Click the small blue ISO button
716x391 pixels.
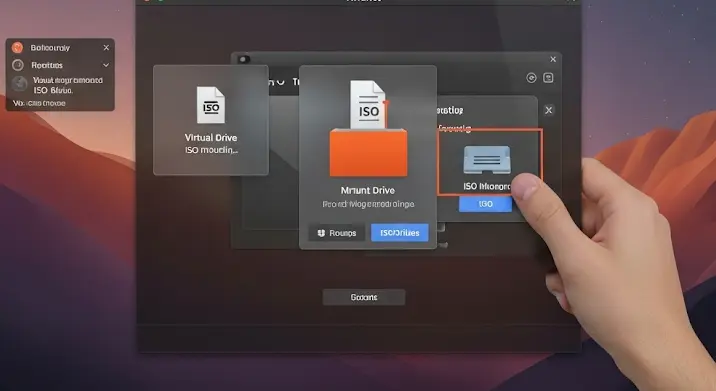(485, 204)
